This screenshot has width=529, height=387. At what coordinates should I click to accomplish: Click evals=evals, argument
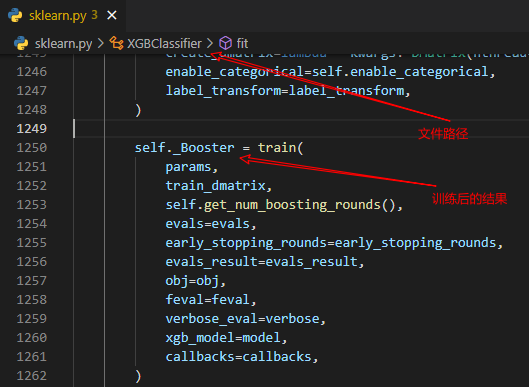coord(211,224)
